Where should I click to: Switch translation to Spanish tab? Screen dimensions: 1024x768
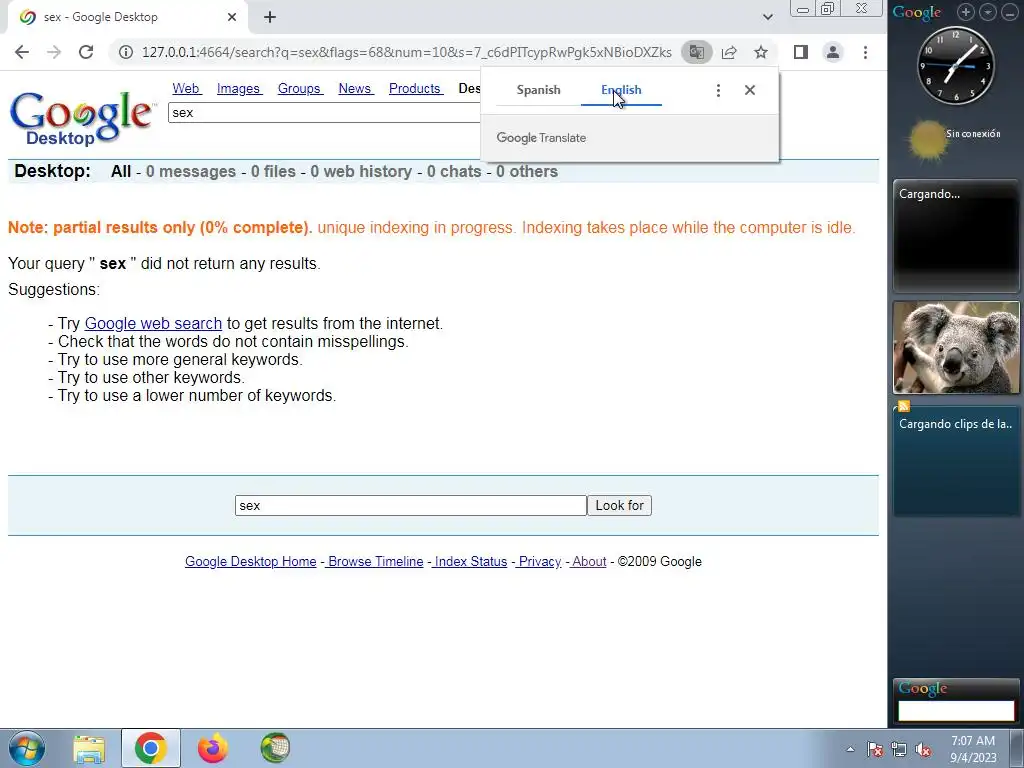click(x=538, y=90)
